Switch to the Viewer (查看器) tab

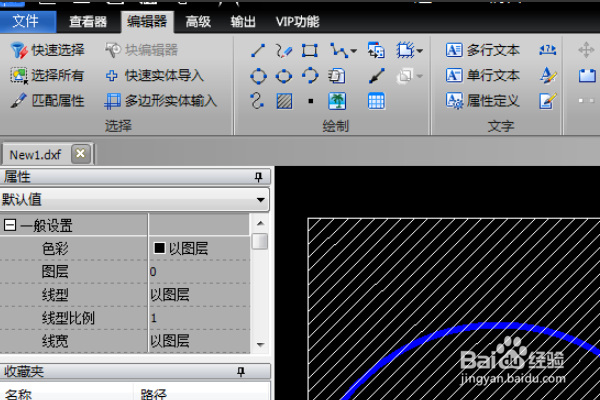coord(88,21)
